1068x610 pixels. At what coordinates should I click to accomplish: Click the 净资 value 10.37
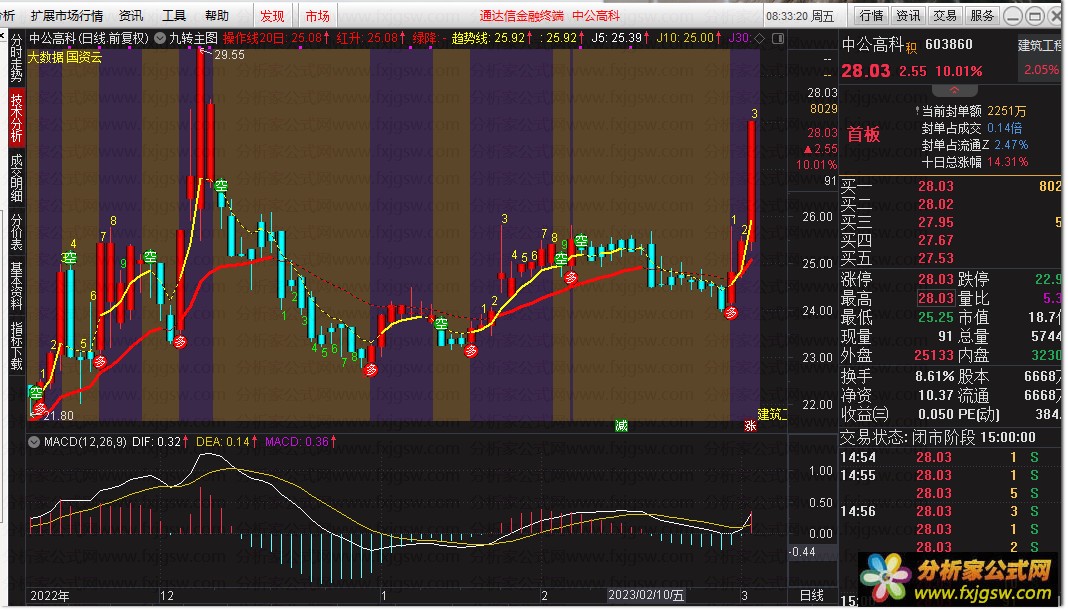coord(935,395)
